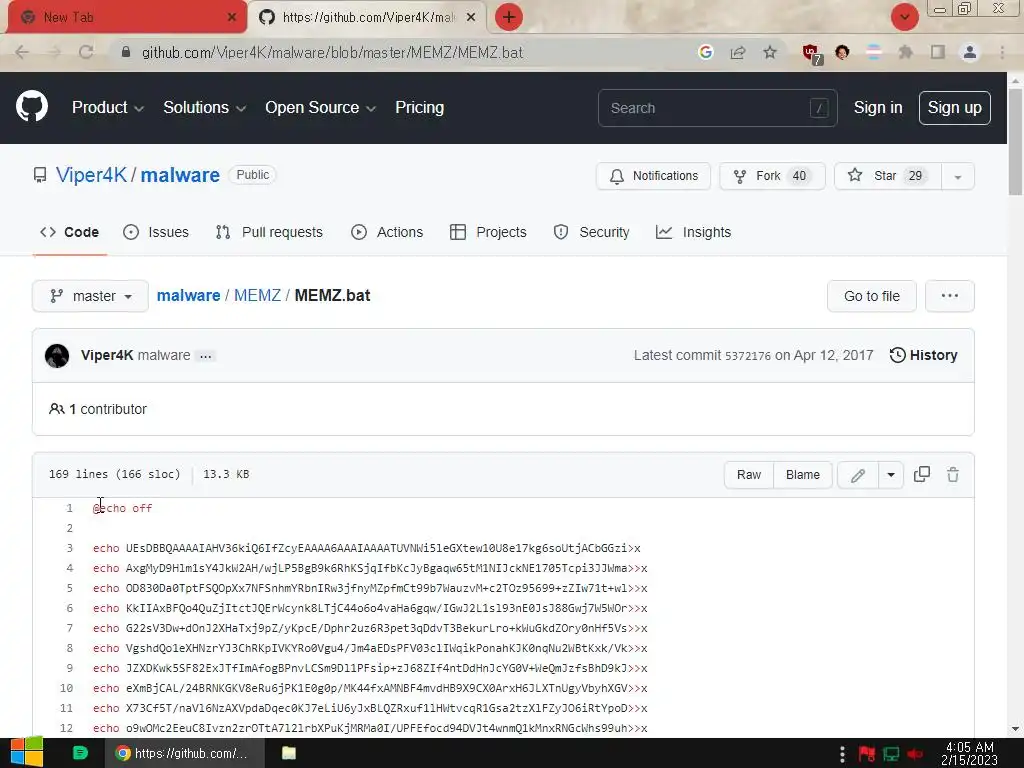Screen dimensions: 1024x768
Task: Click the Google icon in address bar
Action: (705, 52)
